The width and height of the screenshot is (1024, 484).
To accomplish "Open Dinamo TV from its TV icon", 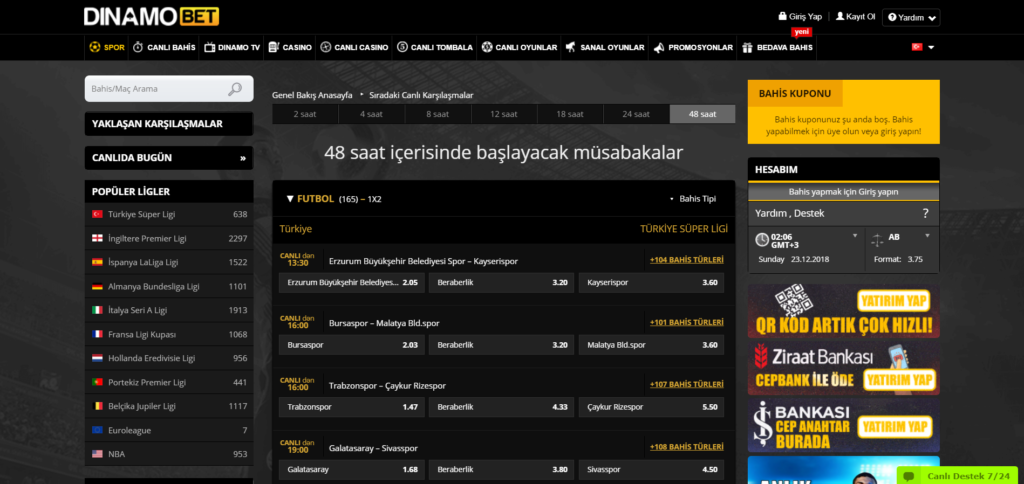I will [210, 47].
